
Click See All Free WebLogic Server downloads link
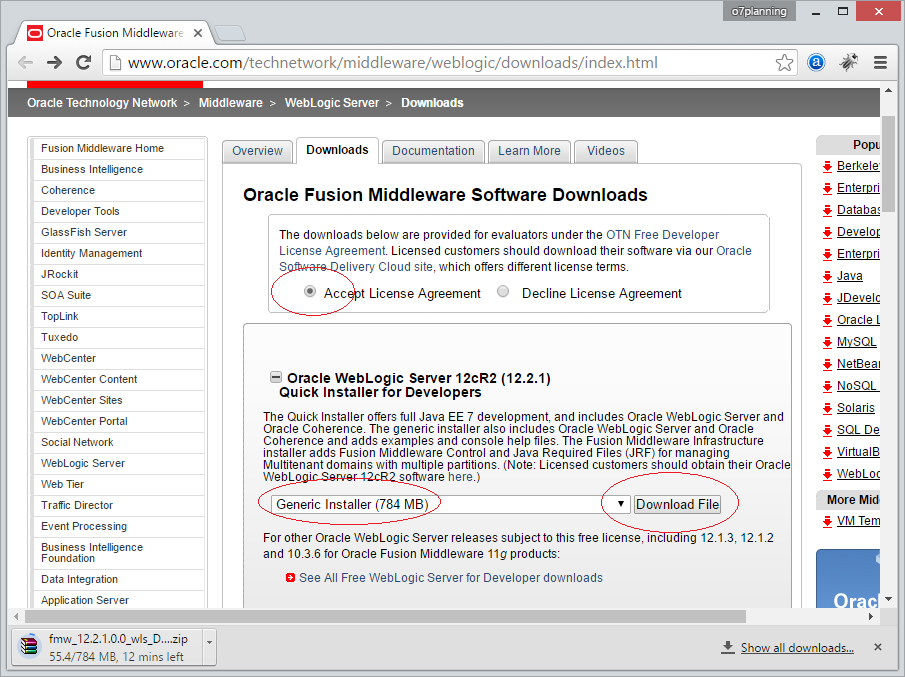pos(451,578)
